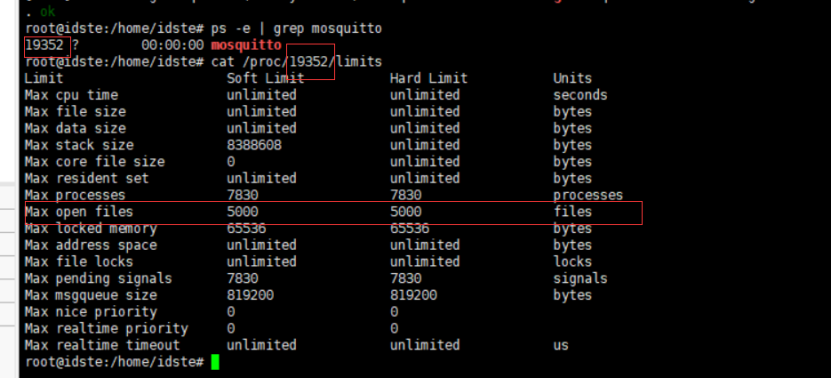831x378 pixels.
Task: Select the 'Max data size' row label
Action: (x=75, y=128)
